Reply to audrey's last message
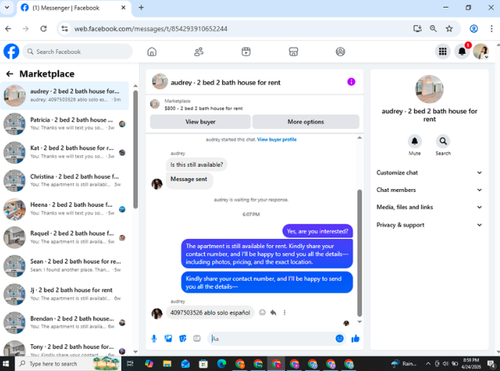This screenshot has height=371, width=500. pyautogui.click(x=273, y=313)
